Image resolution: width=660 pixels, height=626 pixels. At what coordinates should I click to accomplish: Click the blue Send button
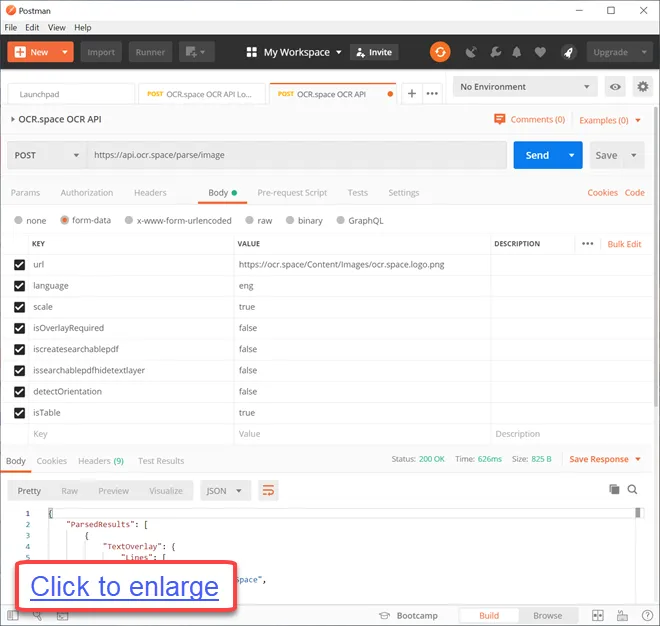tap(537, 155)
